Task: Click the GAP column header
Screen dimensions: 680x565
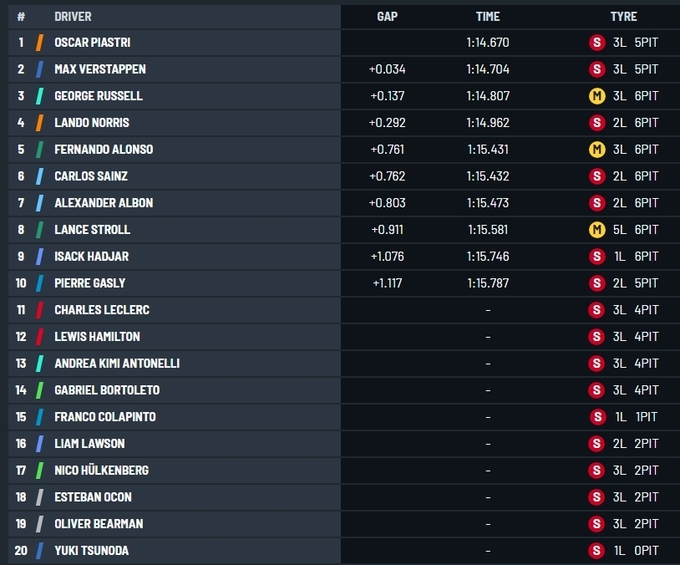Action: point(387,16)
